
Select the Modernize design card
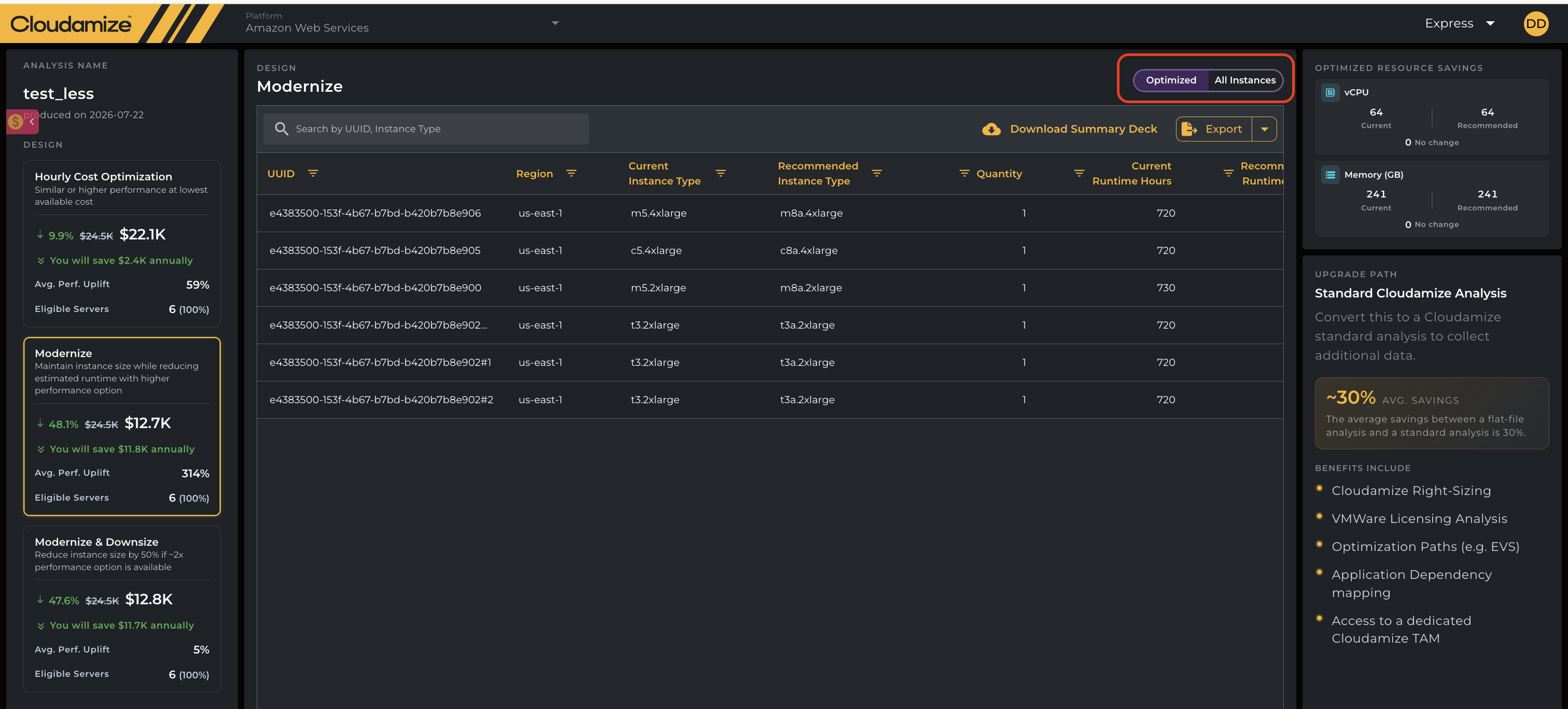pos(122,426)
